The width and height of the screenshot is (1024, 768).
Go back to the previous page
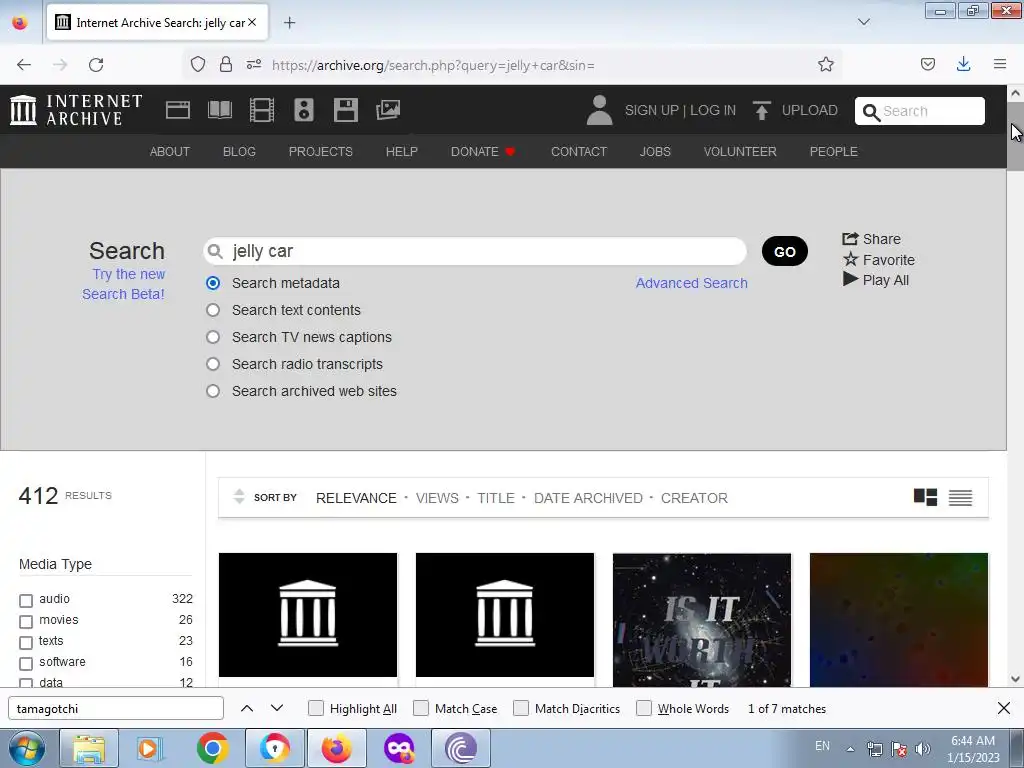click(x=24, y=65)
